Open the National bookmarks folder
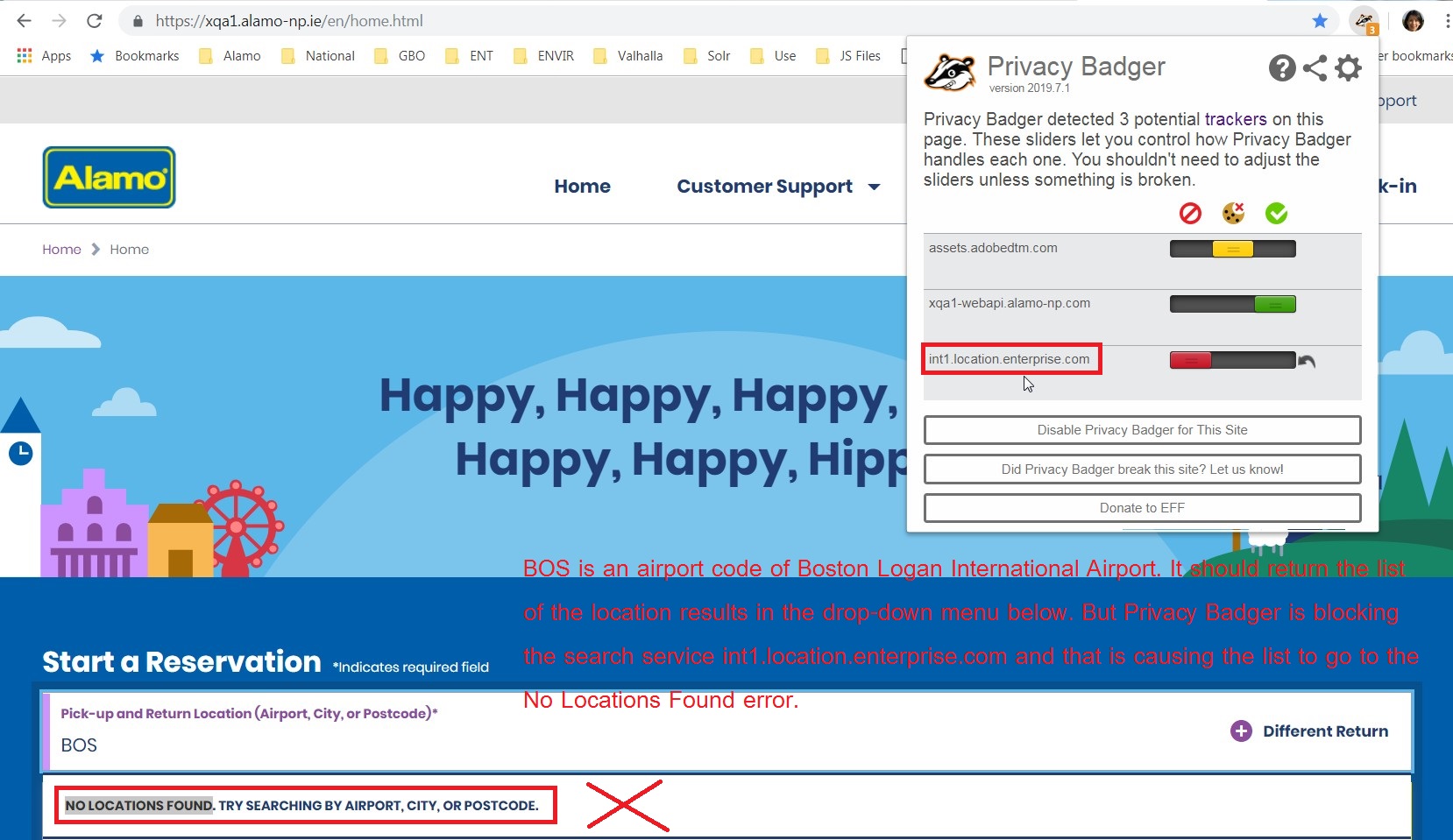 pos(318,56)
